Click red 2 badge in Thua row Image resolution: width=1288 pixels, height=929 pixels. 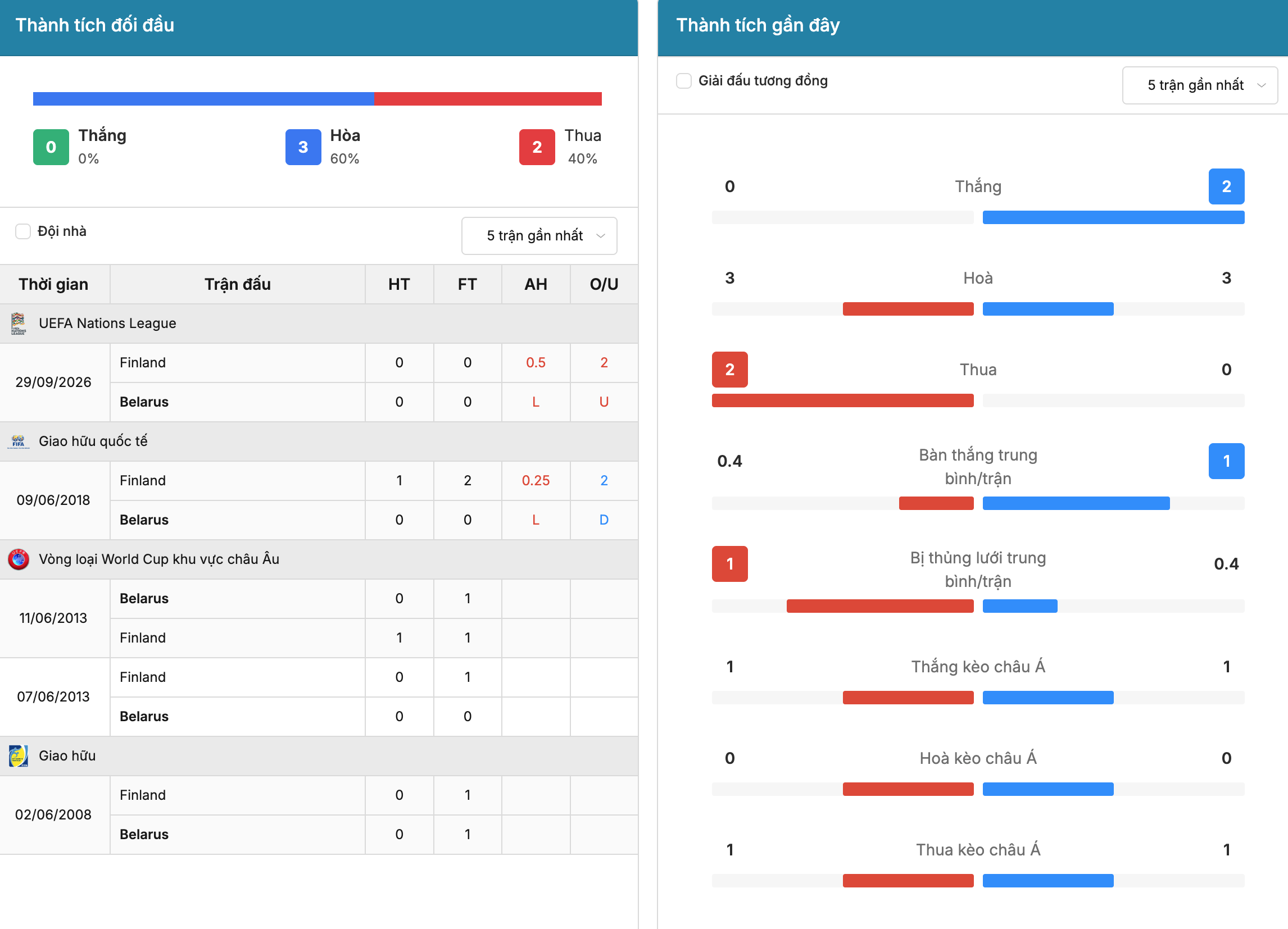pos(730,370)
